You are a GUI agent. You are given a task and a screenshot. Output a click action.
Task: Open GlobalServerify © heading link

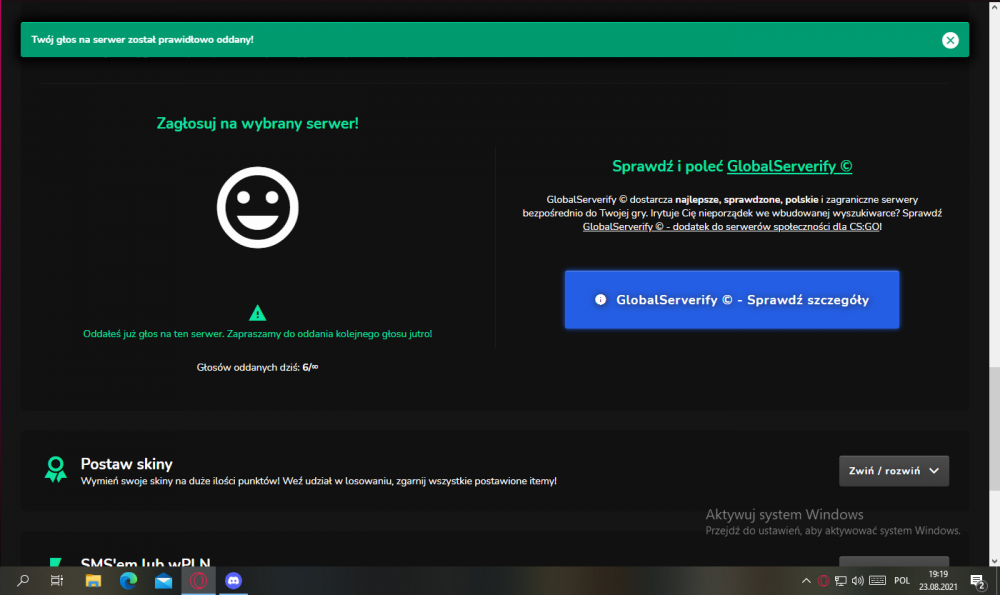coord(790,166)
